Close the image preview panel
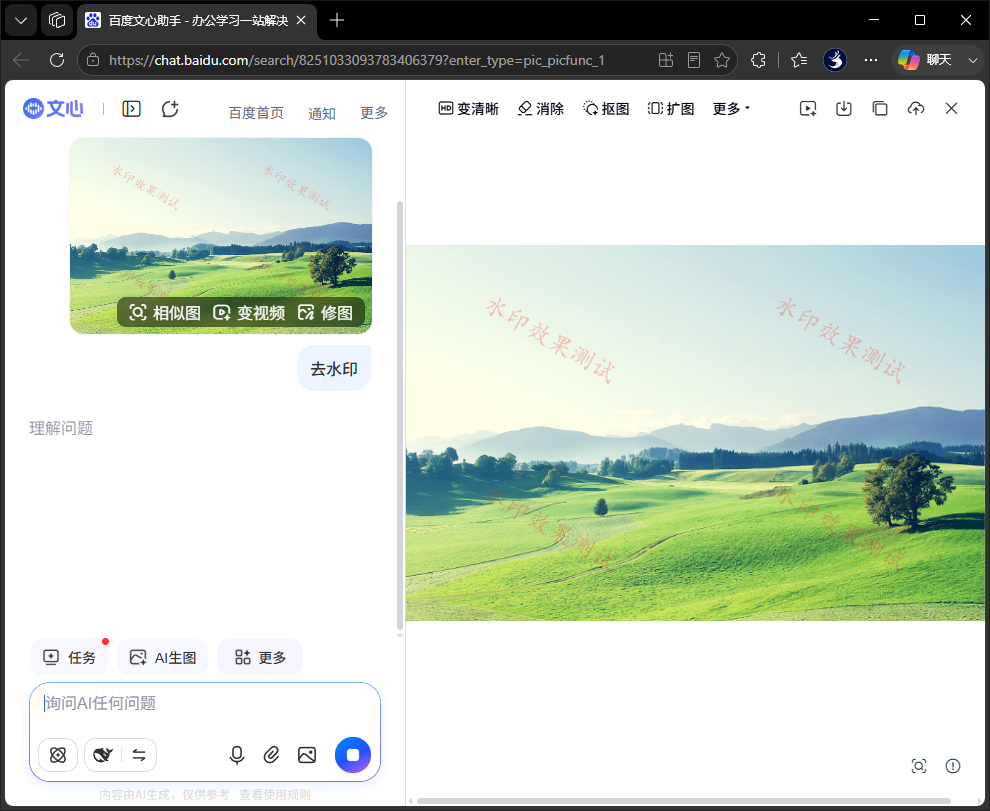The width and height of the screenshot is (990, 811). 951,109
